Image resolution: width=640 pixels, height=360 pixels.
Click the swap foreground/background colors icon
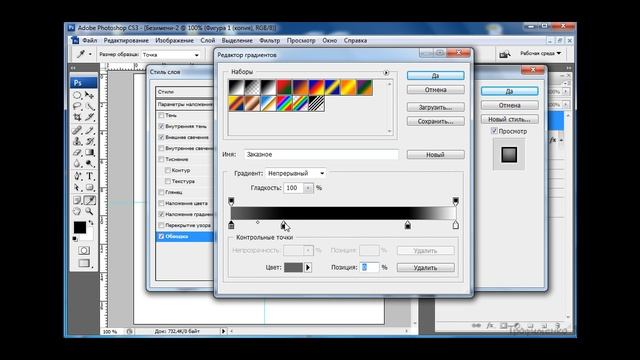click(91, 223)
